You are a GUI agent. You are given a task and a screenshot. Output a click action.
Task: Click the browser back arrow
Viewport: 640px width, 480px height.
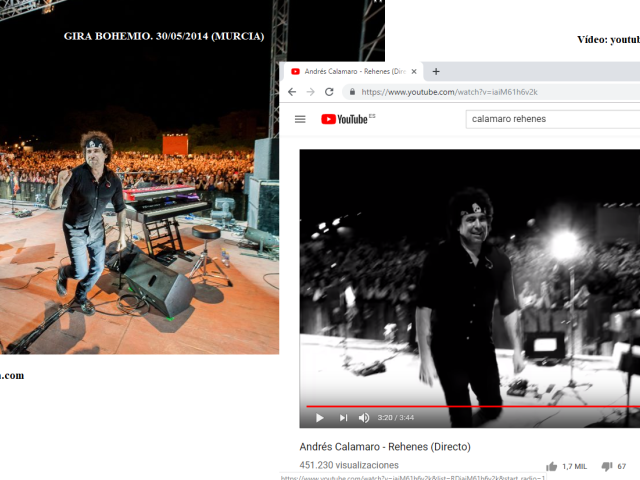[292, 92]
